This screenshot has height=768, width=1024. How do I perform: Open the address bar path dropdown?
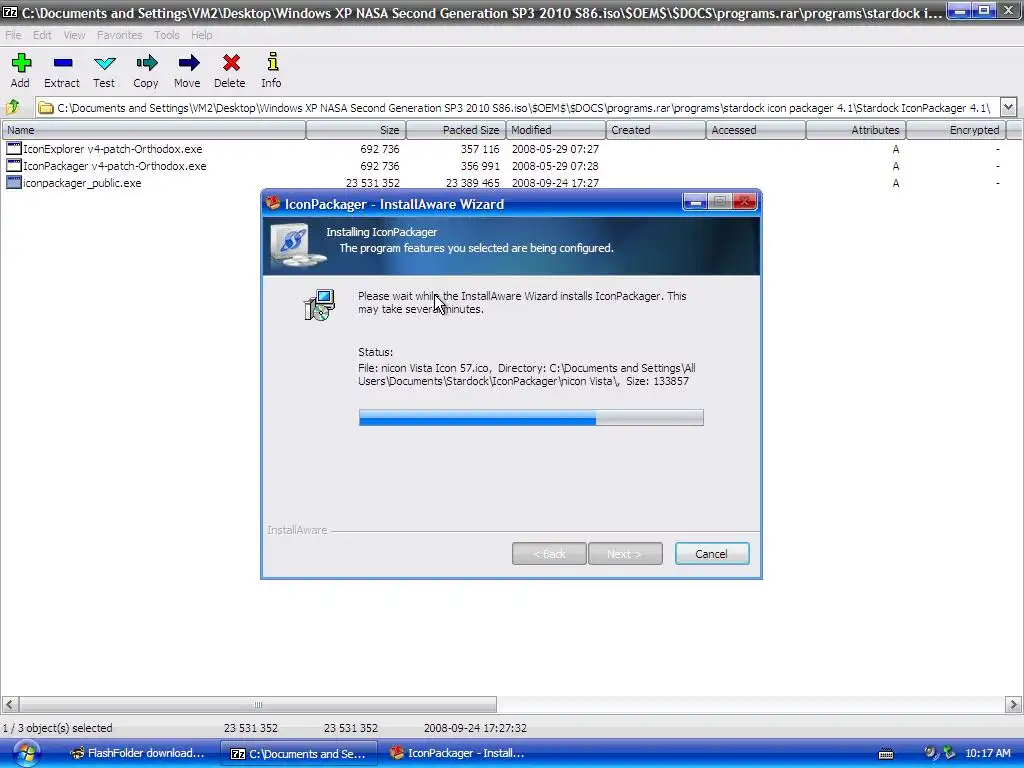tap(1008, 107)
